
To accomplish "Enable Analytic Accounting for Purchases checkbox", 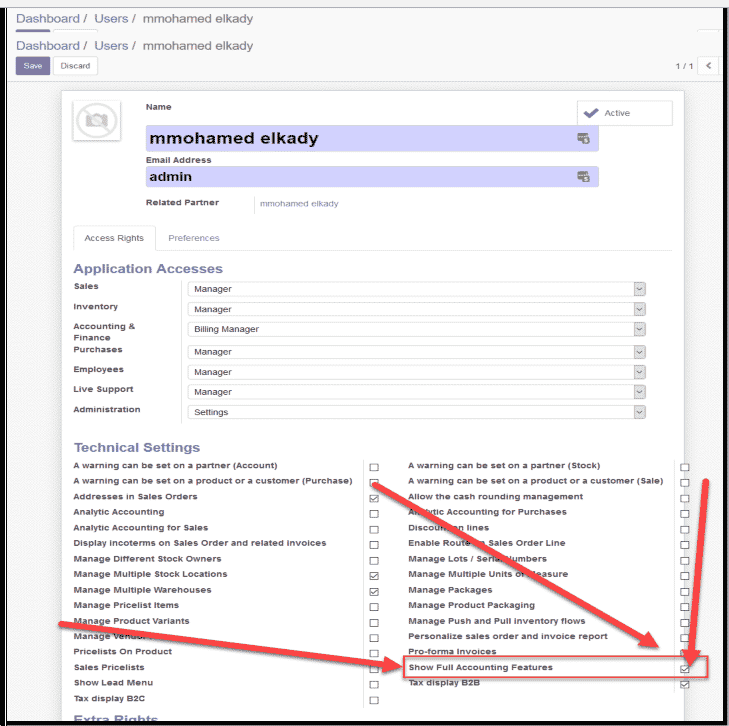I will pyautogui.click(x=684, y=514).
